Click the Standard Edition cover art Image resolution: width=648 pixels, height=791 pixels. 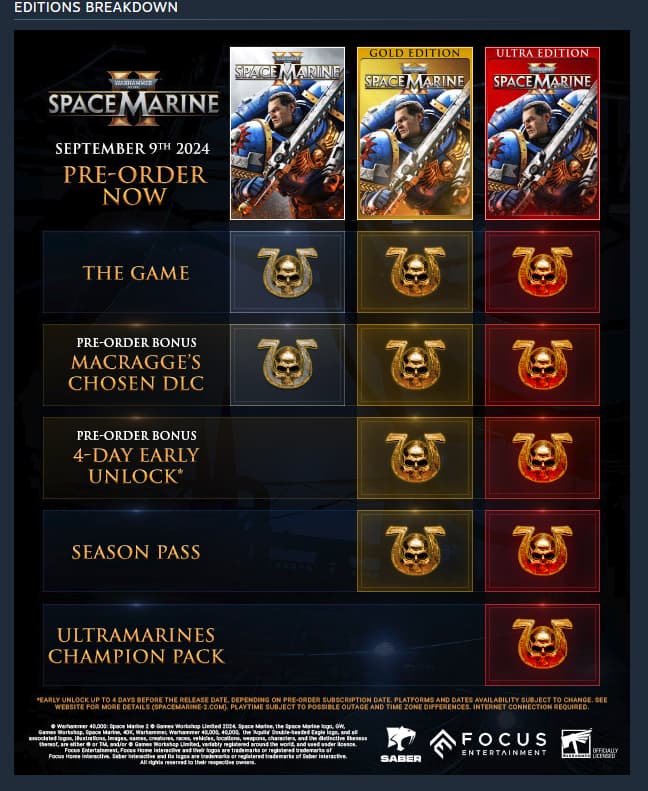pyautogui.click(x=287, y=133)
